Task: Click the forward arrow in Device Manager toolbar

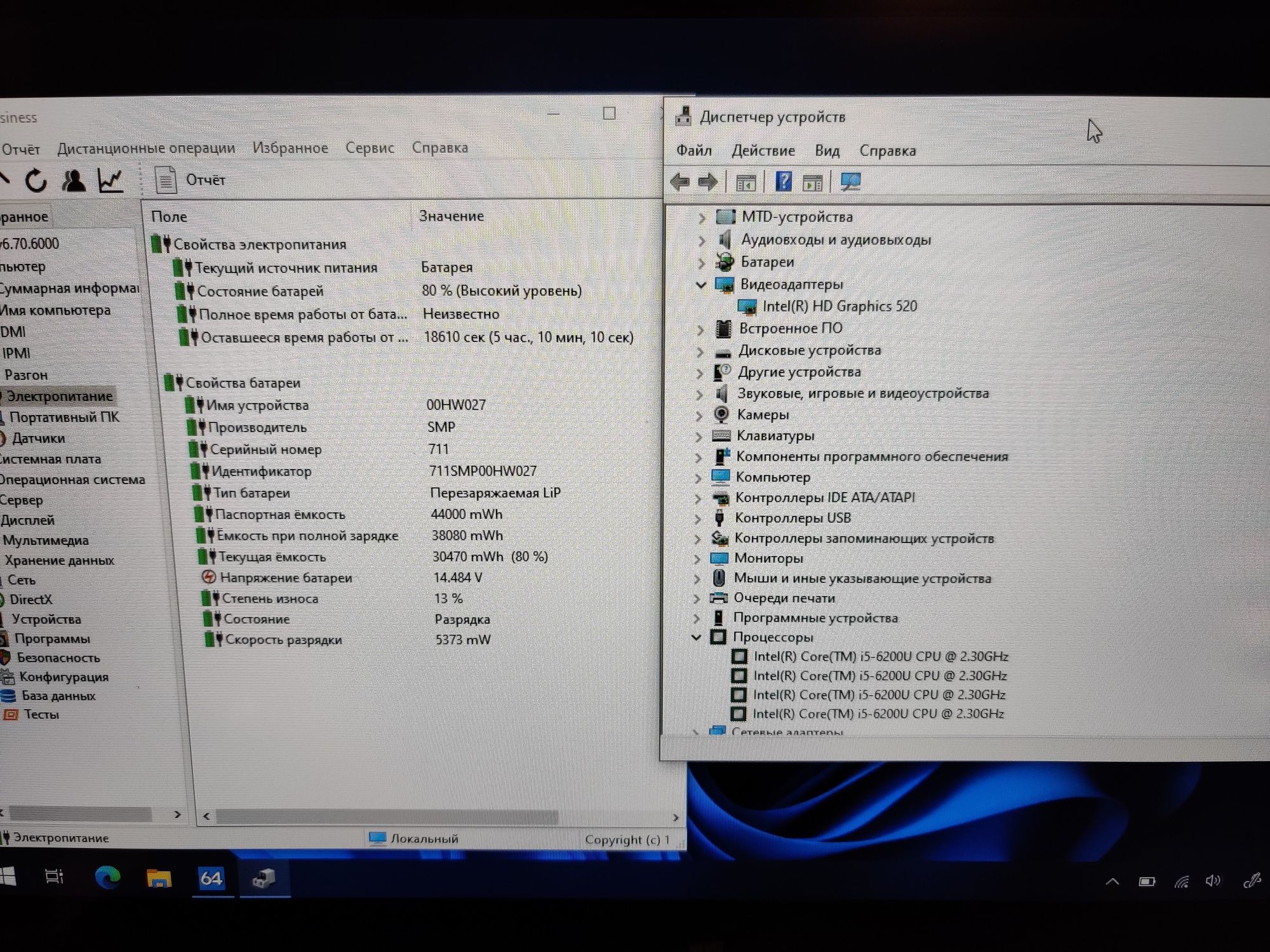Action: [x=707, y=182]
